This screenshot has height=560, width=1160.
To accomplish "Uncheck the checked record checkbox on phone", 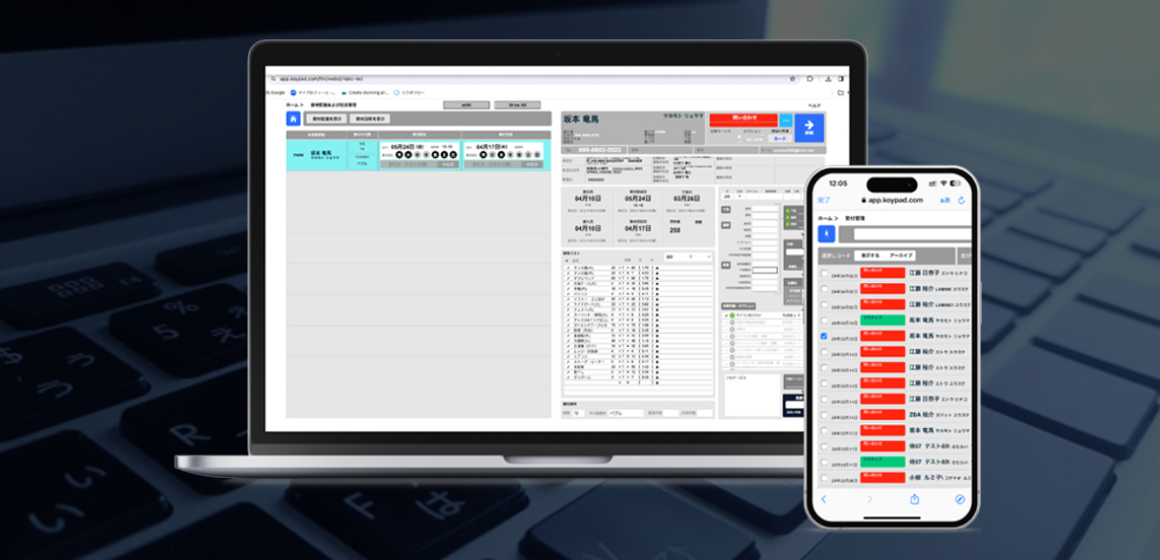I will tap(823, 336).
